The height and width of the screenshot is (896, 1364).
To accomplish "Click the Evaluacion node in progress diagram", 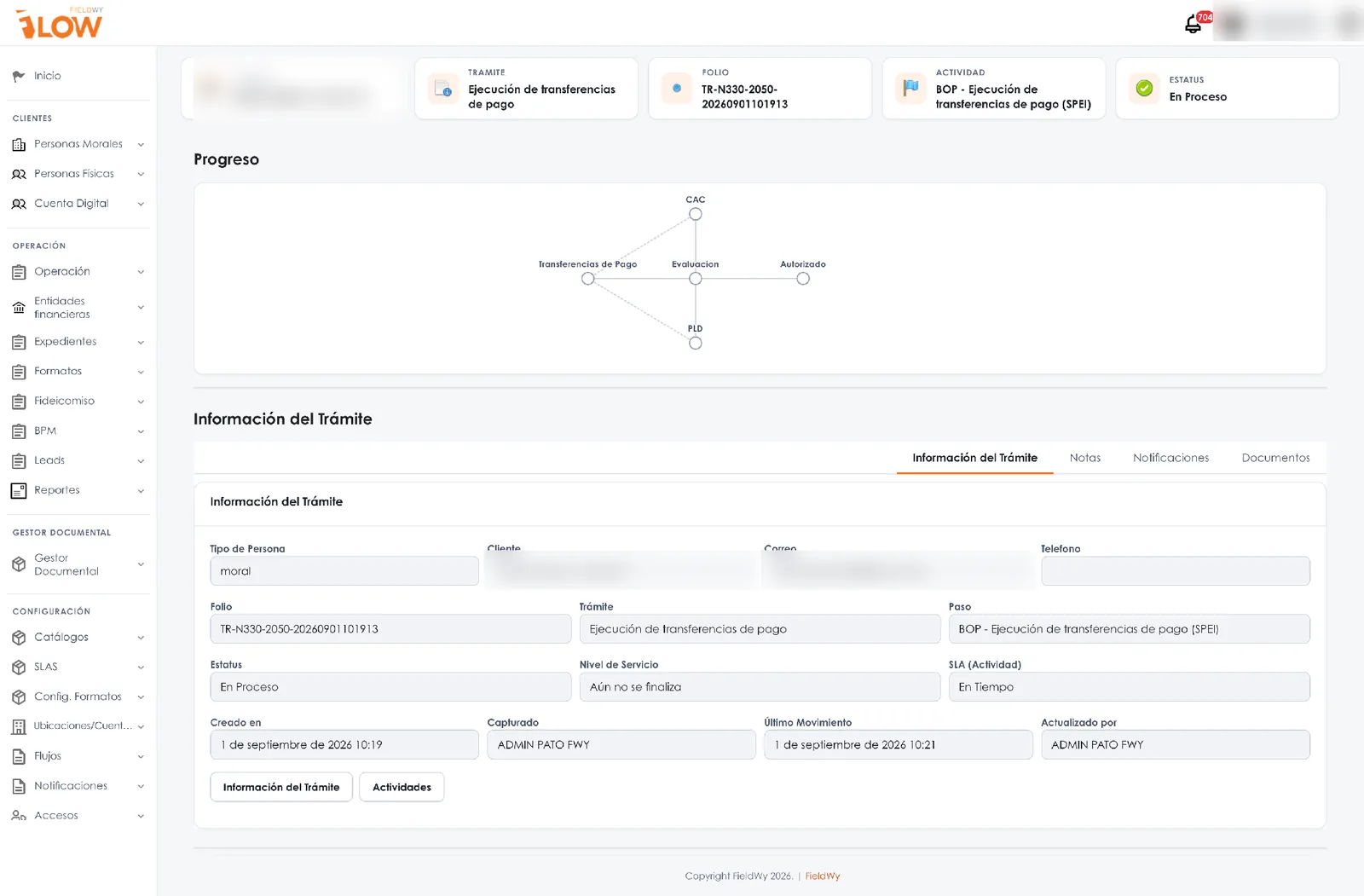I will 696,279.
